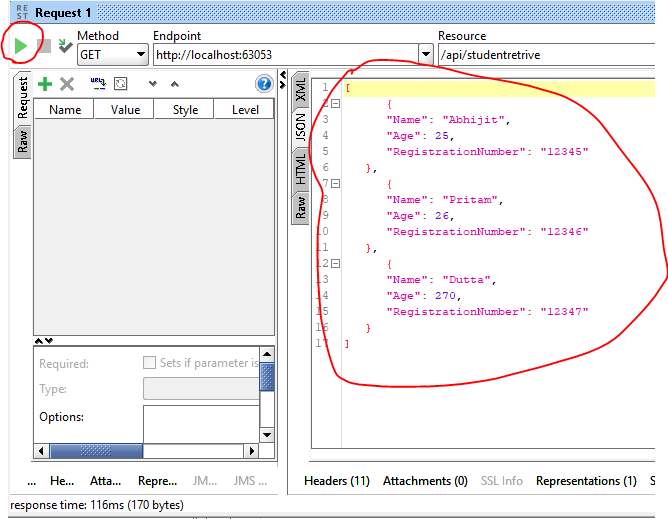Screen dimensions: 668x519
Task: Click horizontal scrollbar left arrow in details panel
Action: tap(41, 451)
